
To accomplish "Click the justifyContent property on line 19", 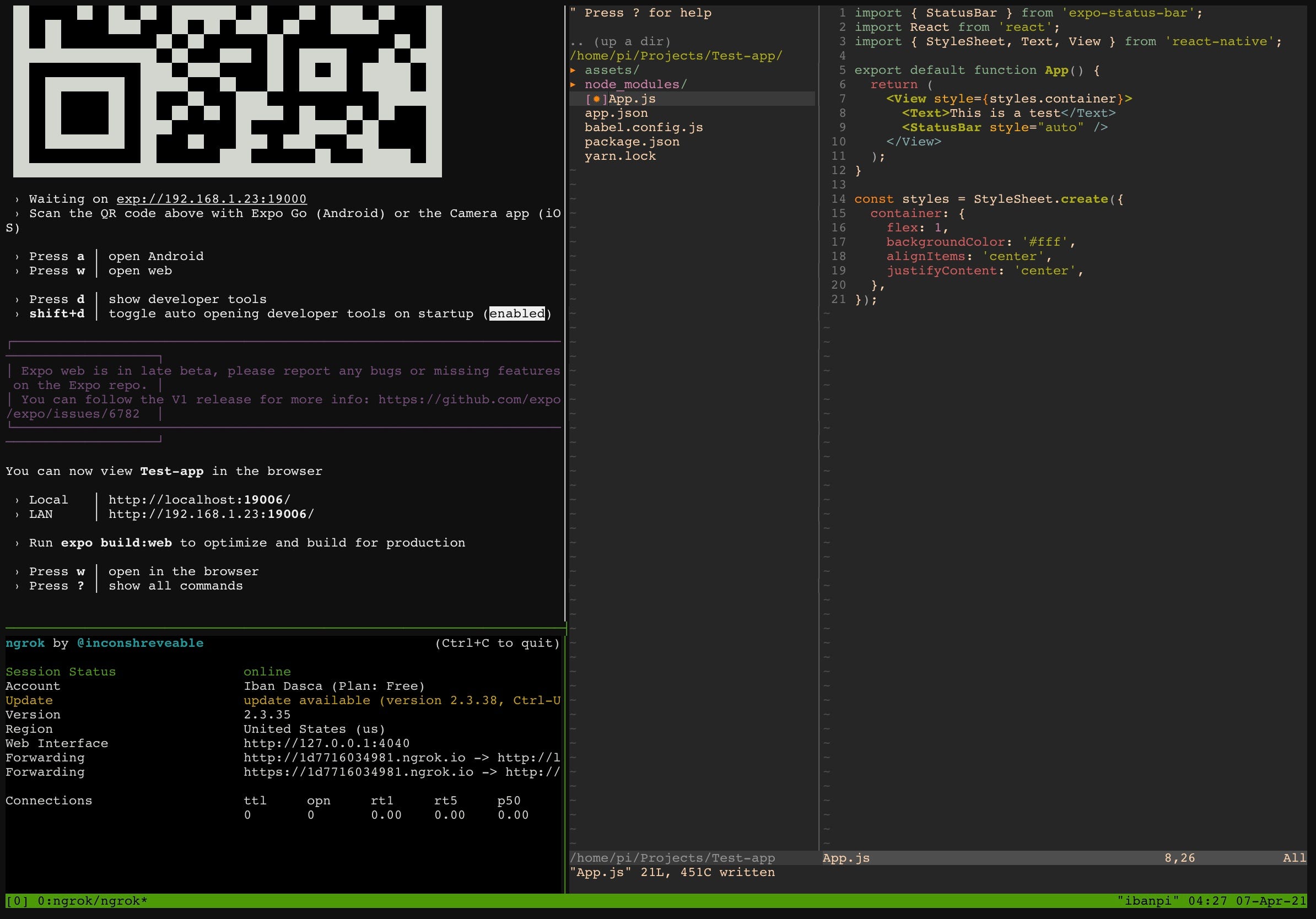I will tap(942, 271).
